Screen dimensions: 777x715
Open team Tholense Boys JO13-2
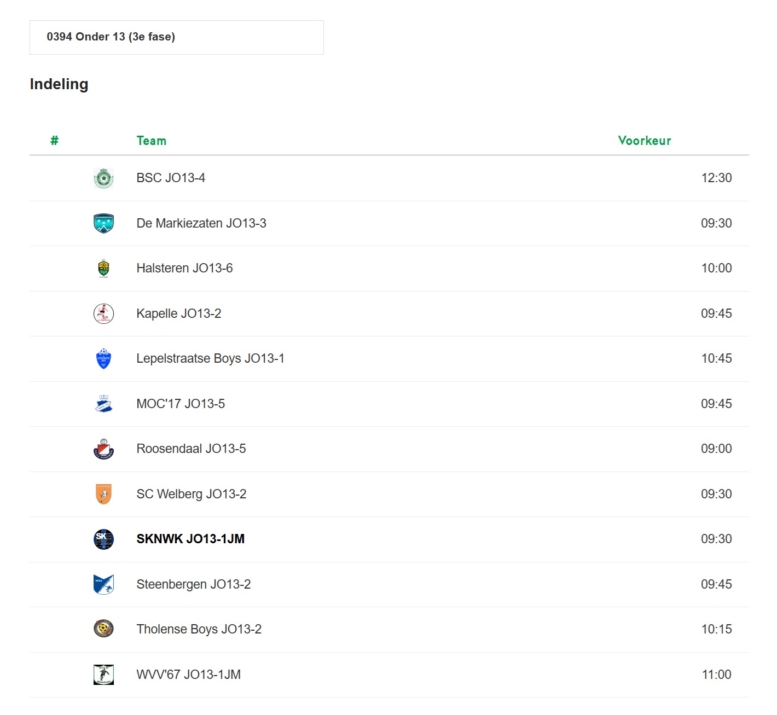pyautogui.click(x=199, y=629)
